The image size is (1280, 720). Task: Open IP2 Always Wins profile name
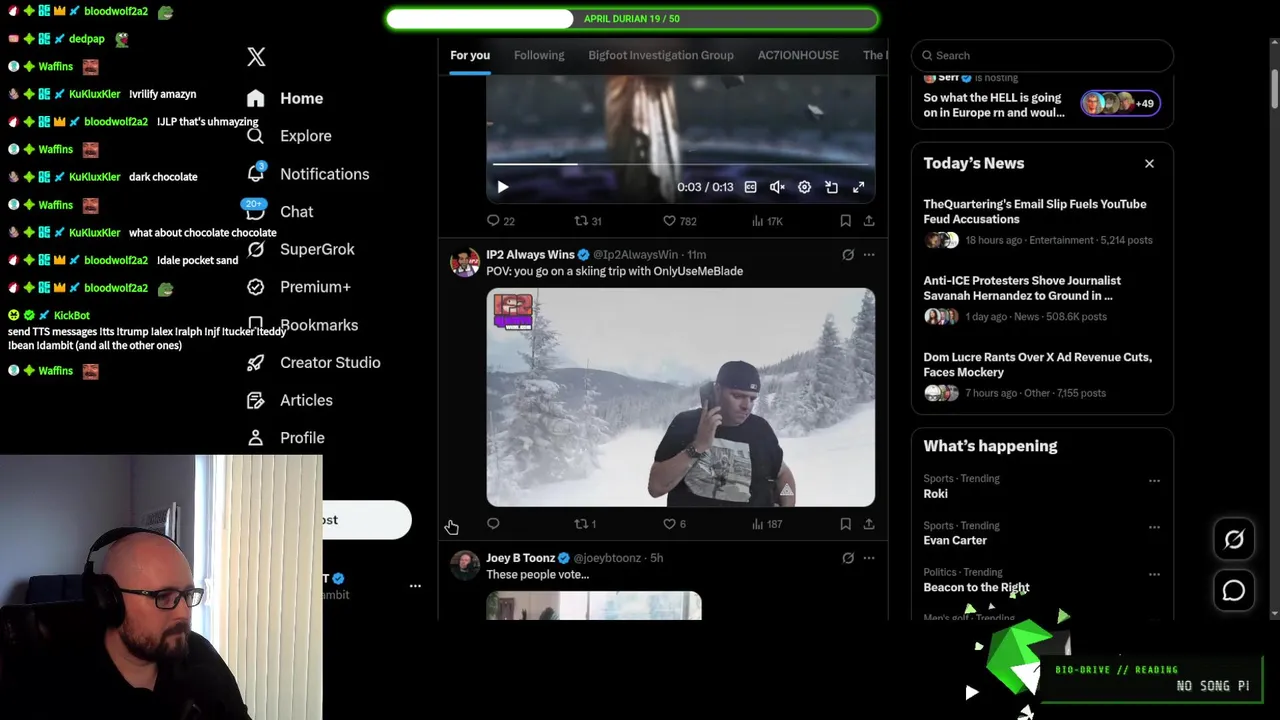pos(530,255)
